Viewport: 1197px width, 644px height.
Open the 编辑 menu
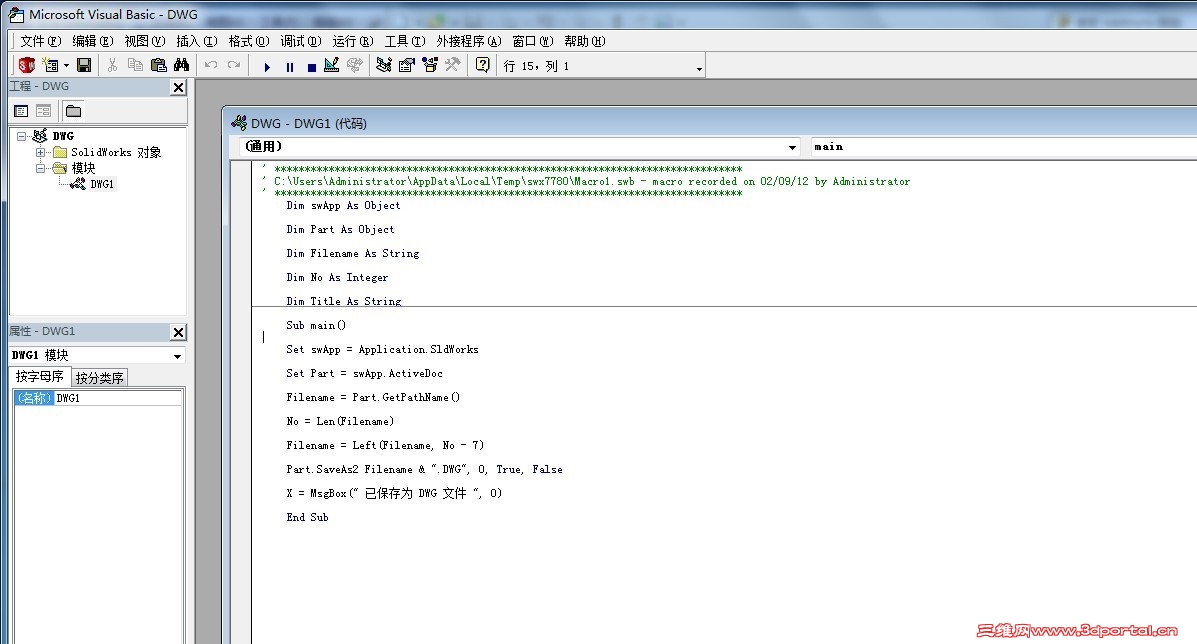(92, 41)
